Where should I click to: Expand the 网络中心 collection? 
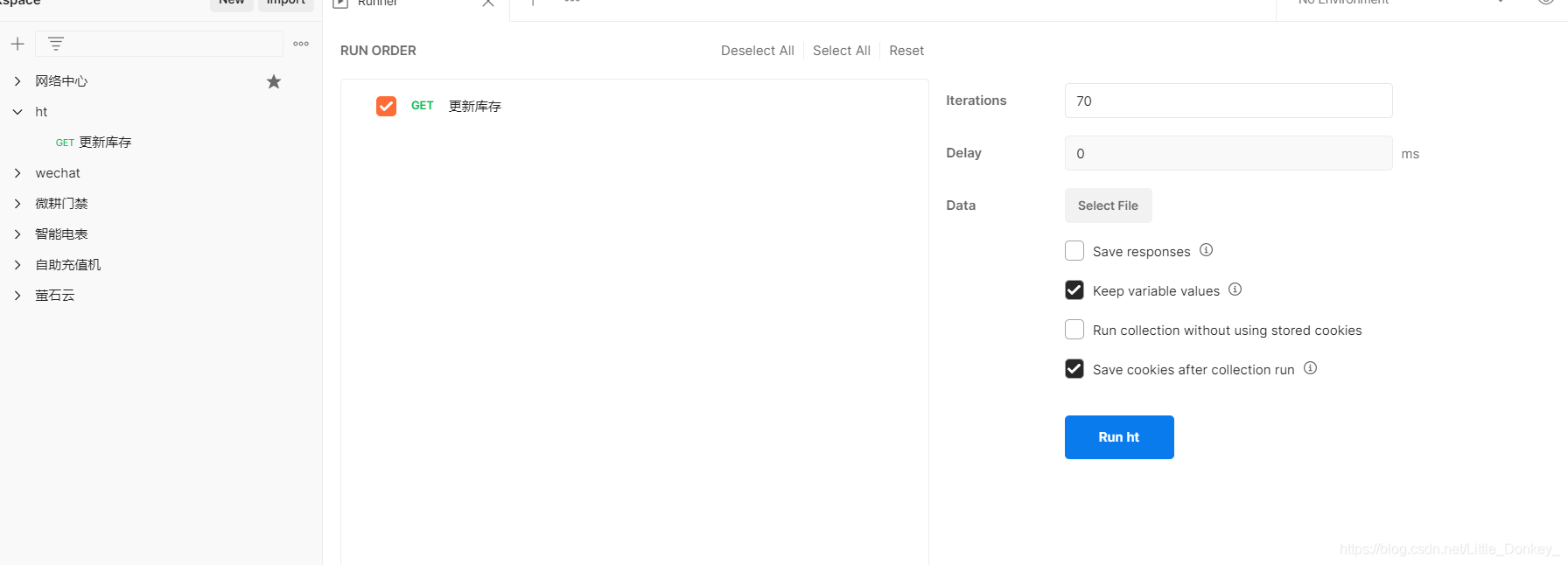(x=17, y=81)
